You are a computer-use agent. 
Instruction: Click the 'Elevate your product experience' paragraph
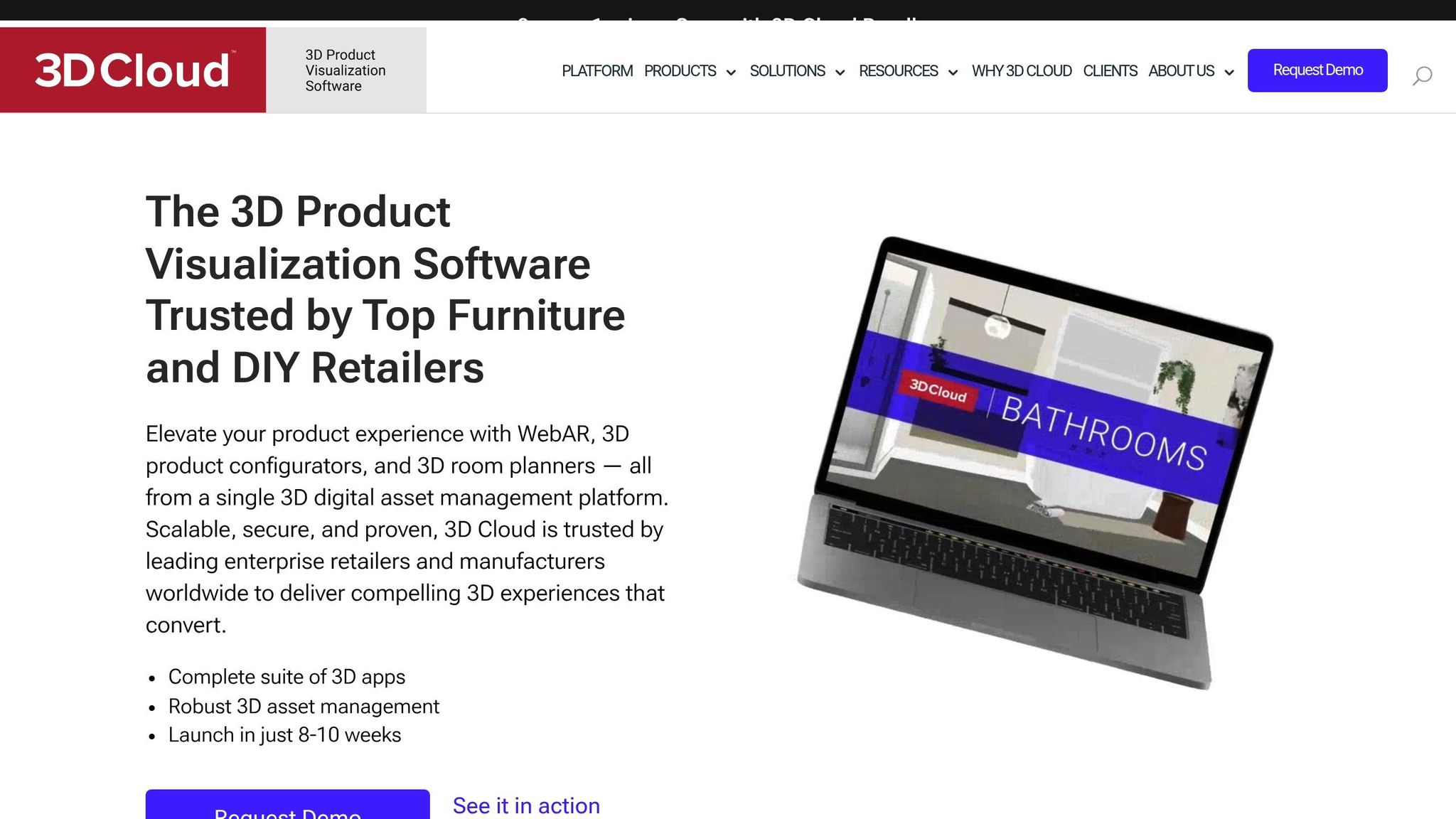pyautogui.click(x=407, y=529)
